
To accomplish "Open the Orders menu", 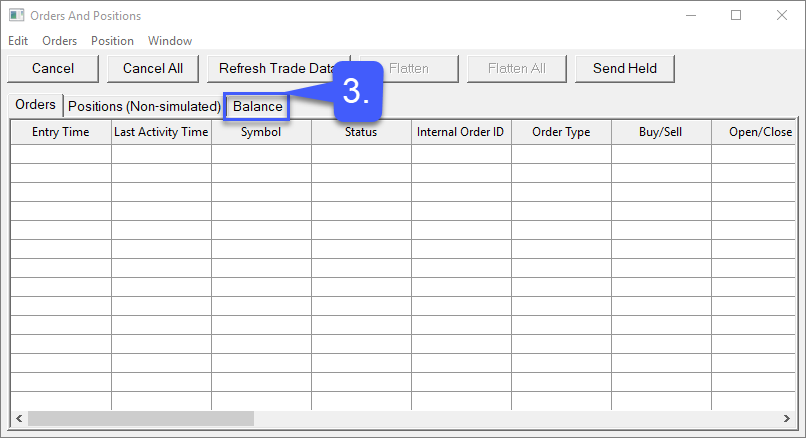I will 60,41.
